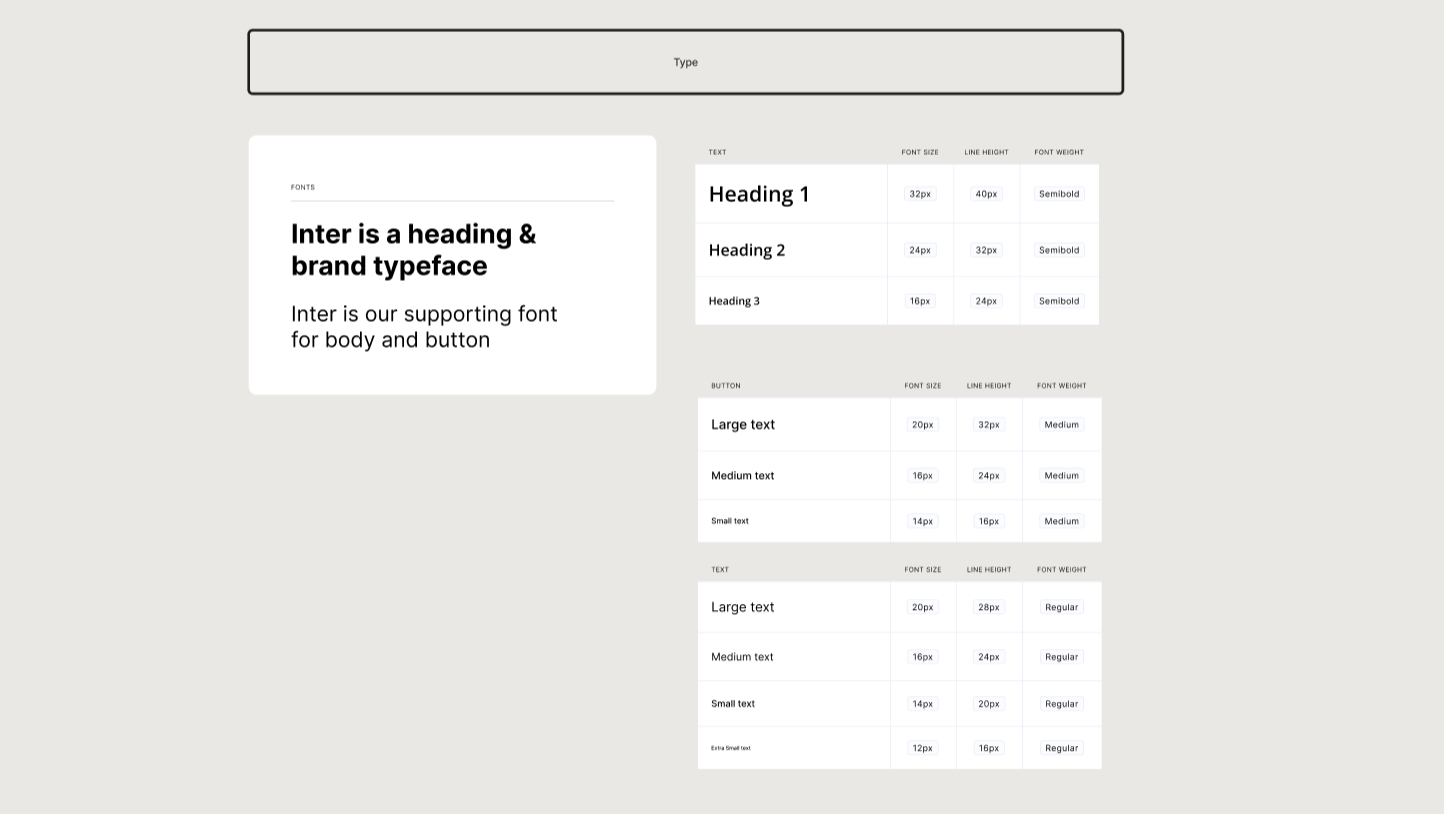Click the "Heading 3" sample text
This screenshot has width=1444, height=814.
click(734, 301)
